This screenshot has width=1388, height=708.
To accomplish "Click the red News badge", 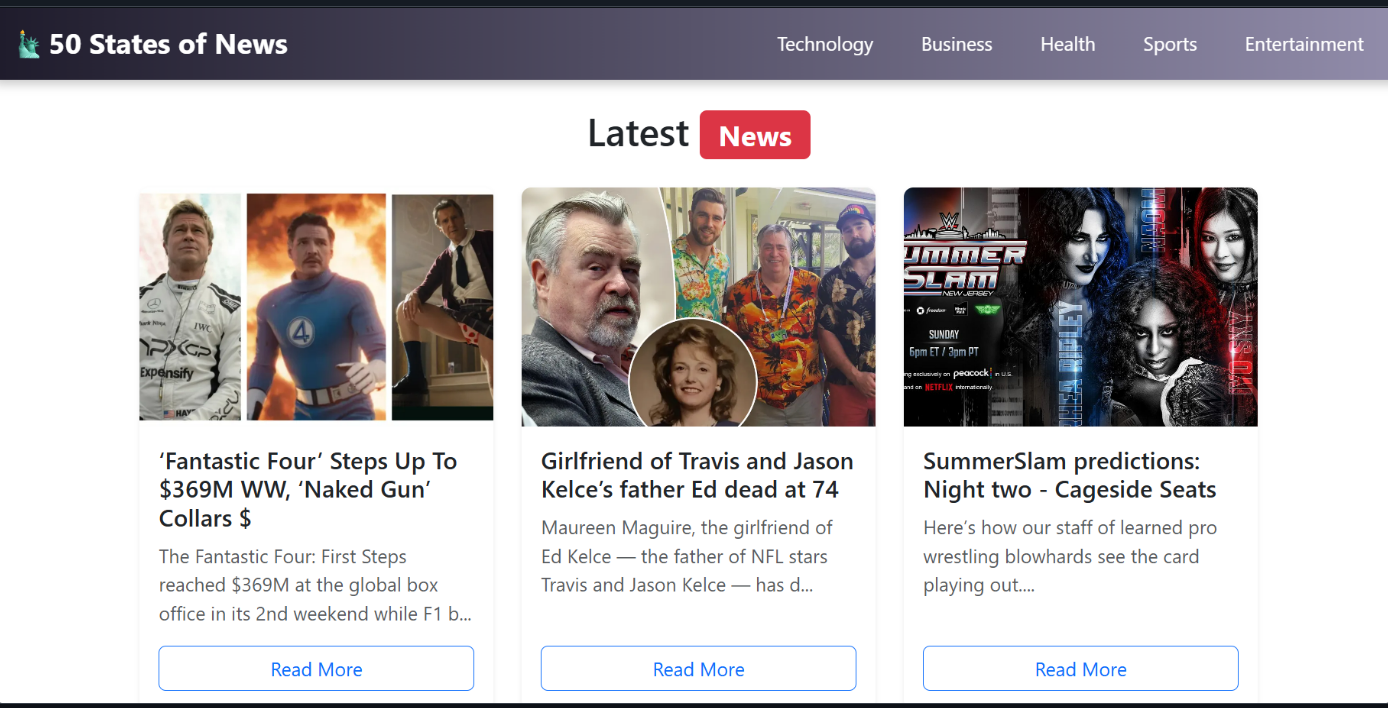I will 754,135.
